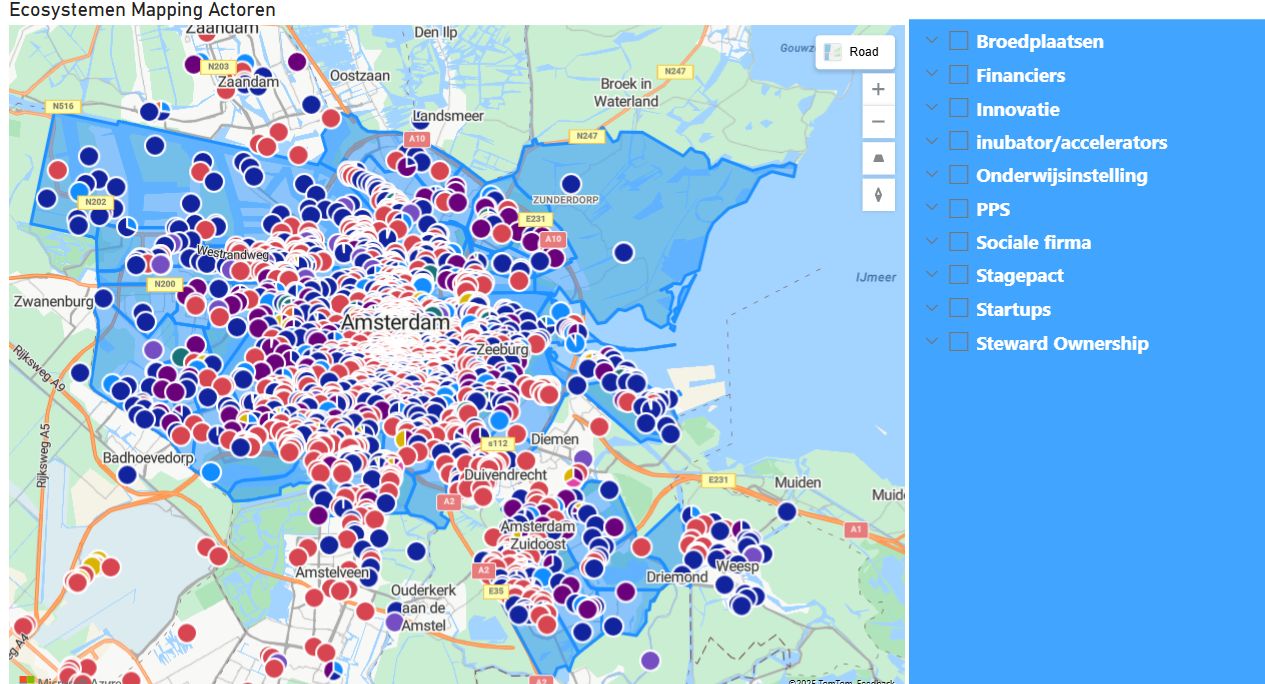Expand the inubator/accelerators chevron
1265x684 pixels.
932,141
